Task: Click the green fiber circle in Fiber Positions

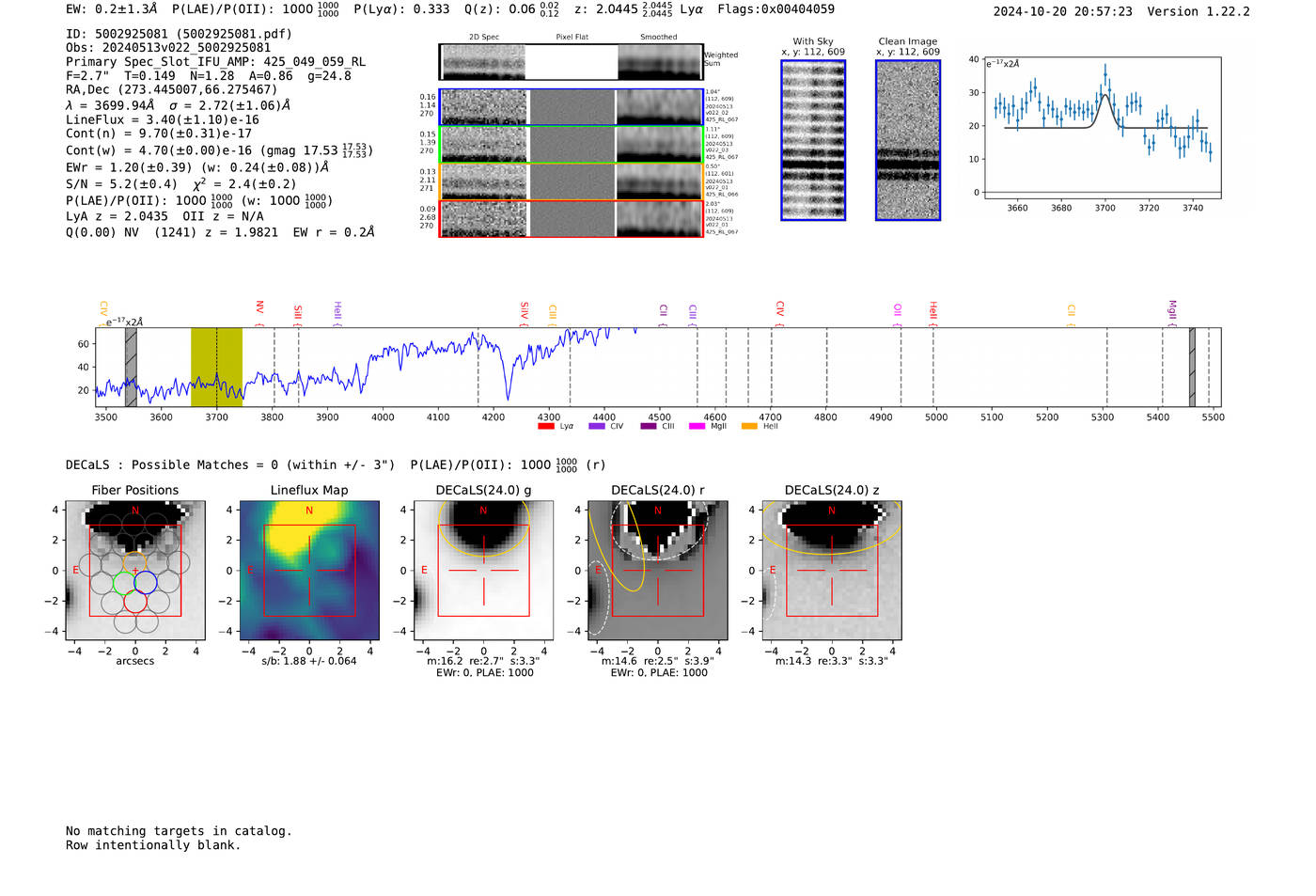Action: click(x=124, y=583)
